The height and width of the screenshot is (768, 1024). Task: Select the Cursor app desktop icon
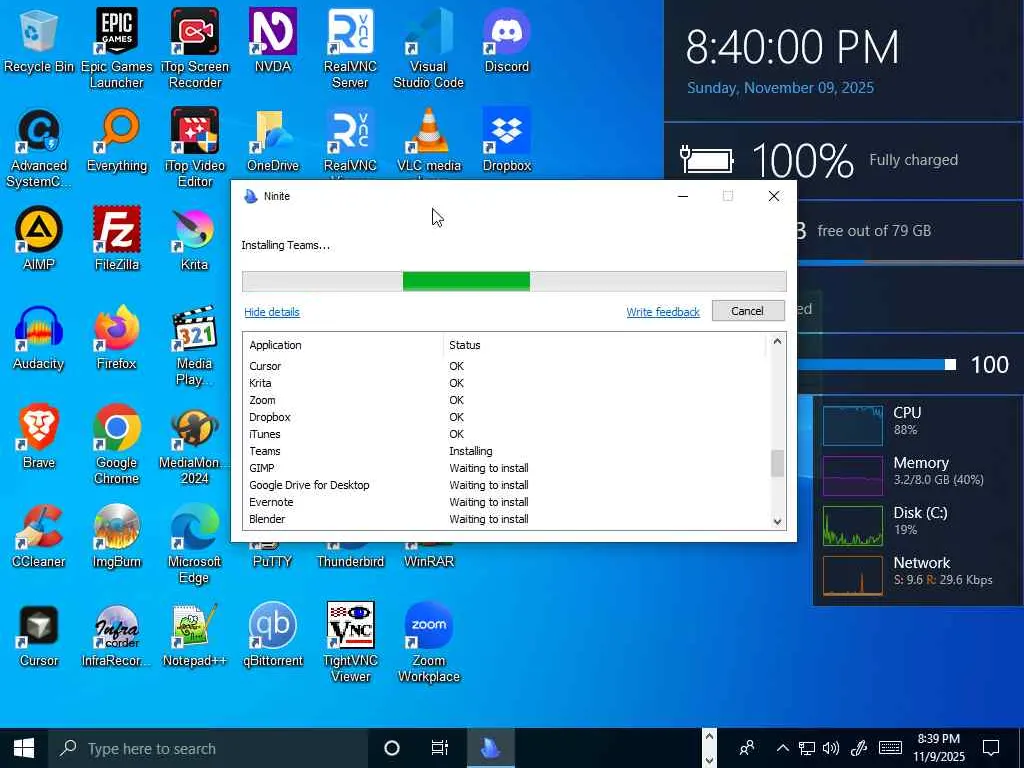[39, 635]
